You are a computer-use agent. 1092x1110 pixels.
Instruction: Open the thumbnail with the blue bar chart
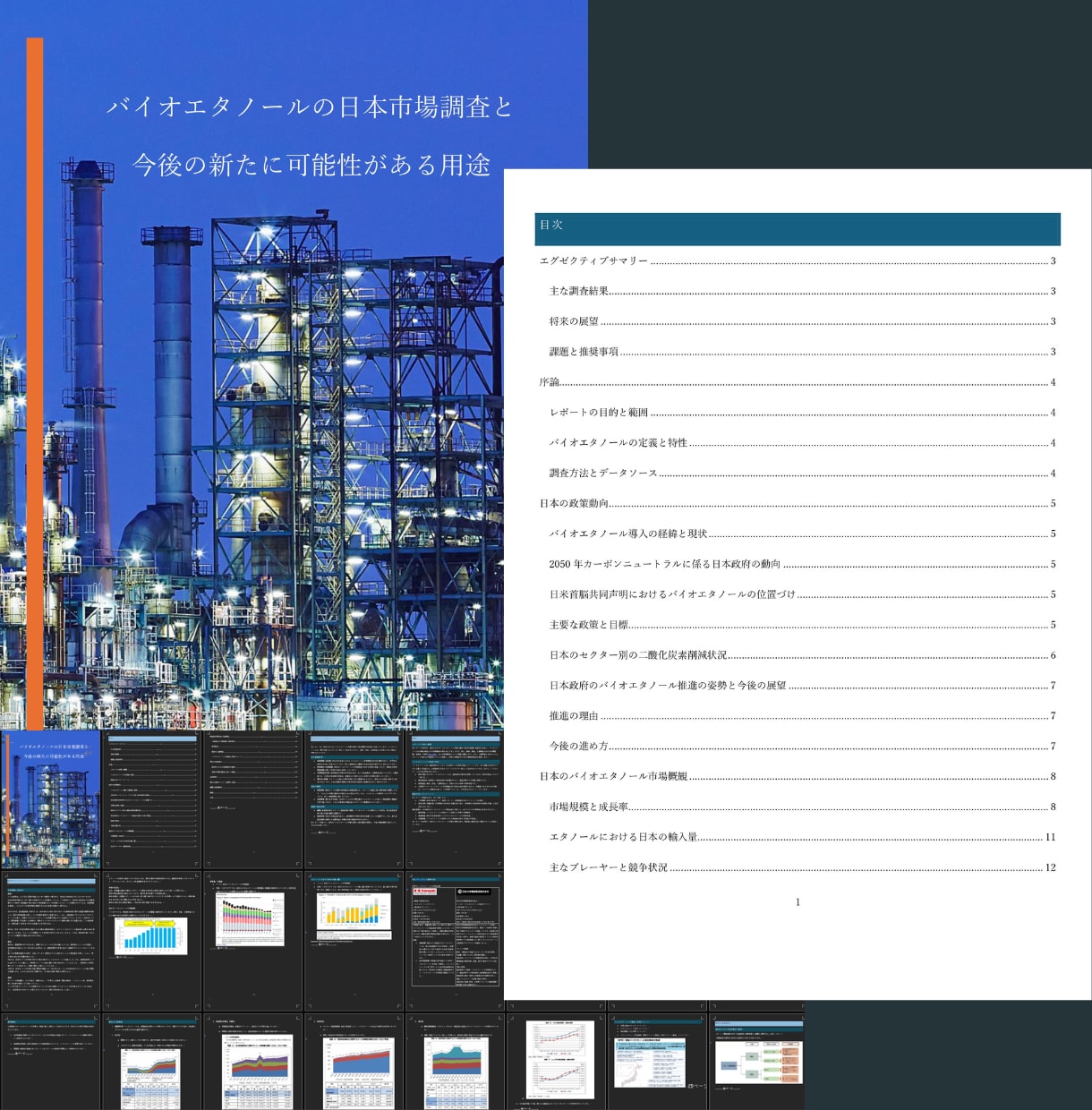151,941
